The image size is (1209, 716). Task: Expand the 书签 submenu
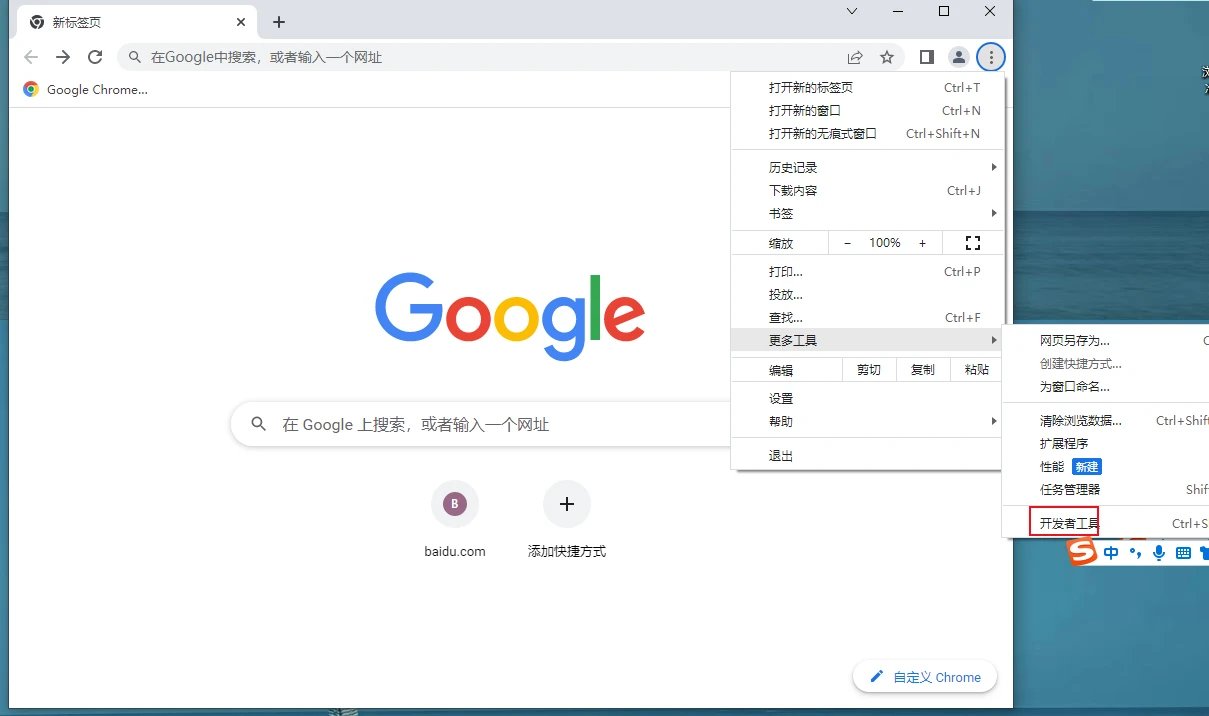[x=867, y=214]
